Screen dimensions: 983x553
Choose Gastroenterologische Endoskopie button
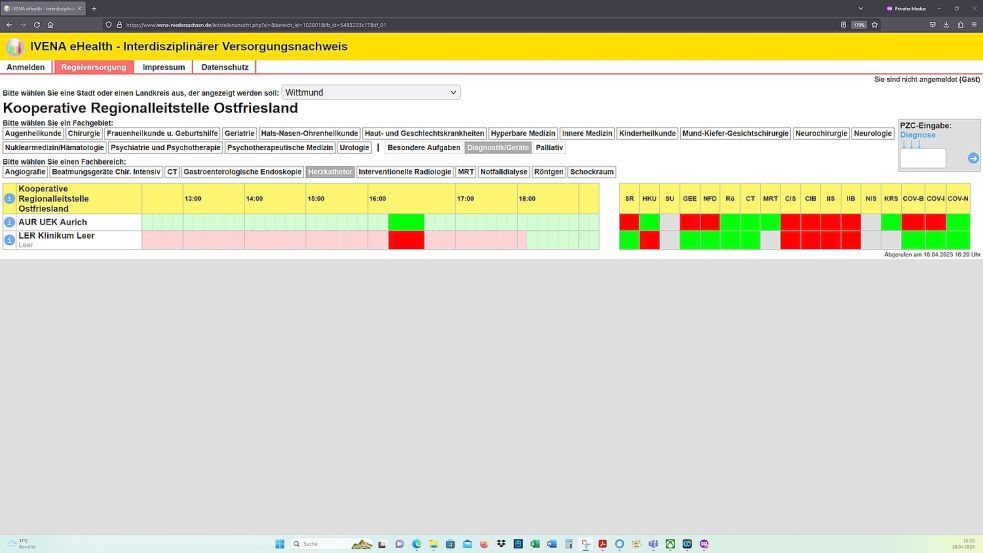click(x=243, y=172)
